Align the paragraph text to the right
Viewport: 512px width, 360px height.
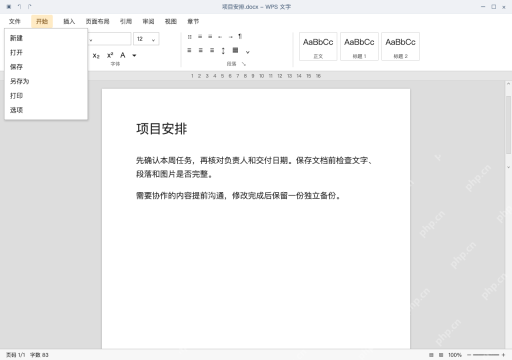(212, 50)
